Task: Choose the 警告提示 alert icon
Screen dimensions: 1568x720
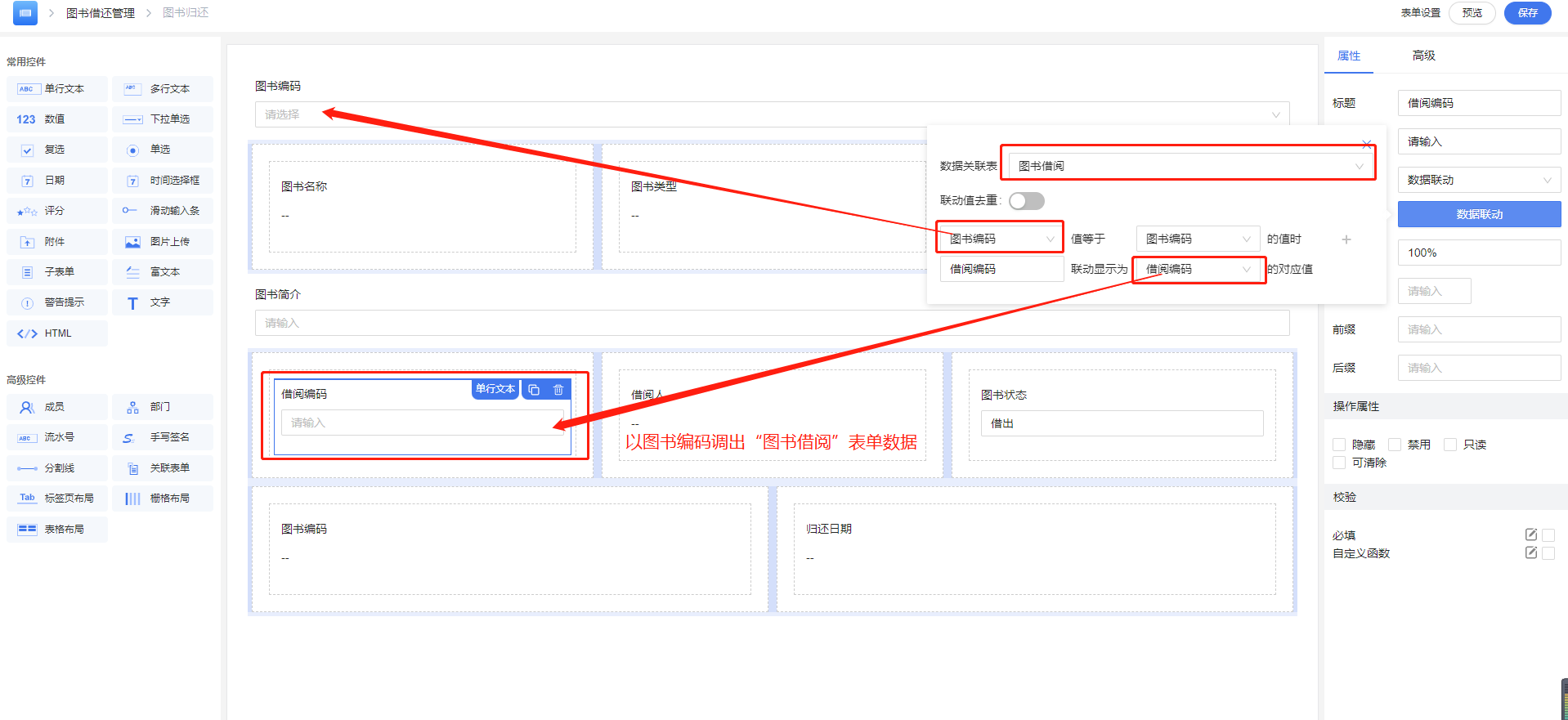Action: point(27,303)
